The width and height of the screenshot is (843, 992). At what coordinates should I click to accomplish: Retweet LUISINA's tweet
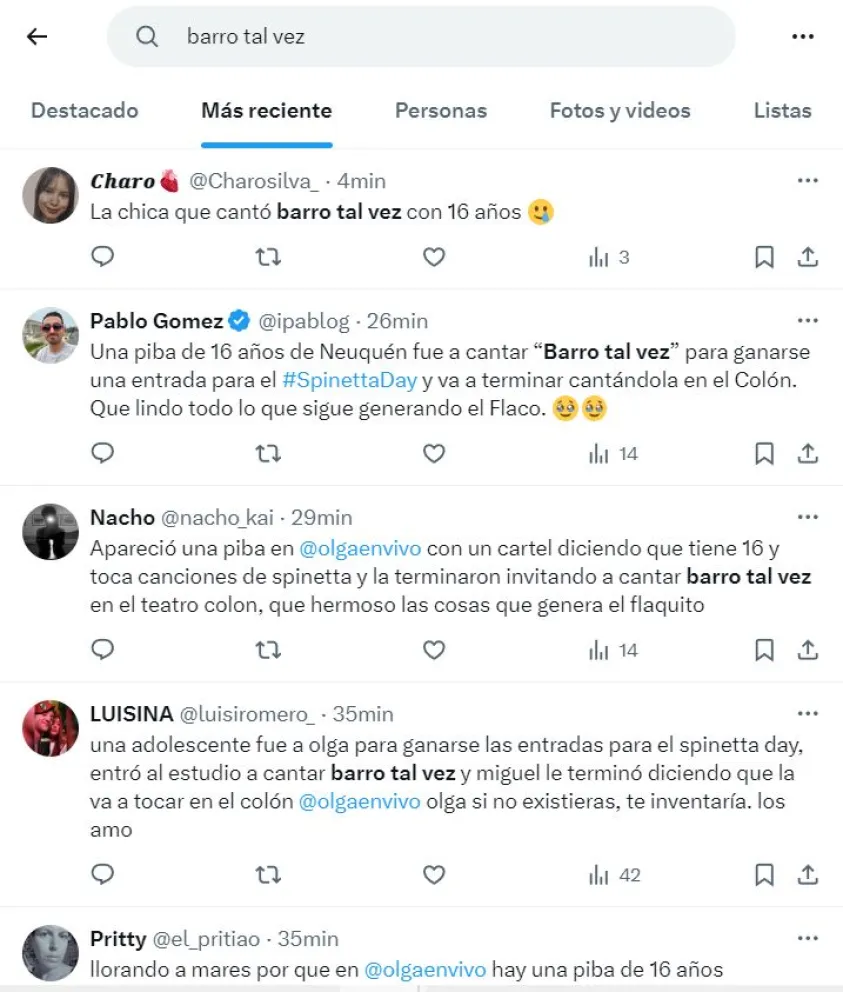tap(268, 875)
